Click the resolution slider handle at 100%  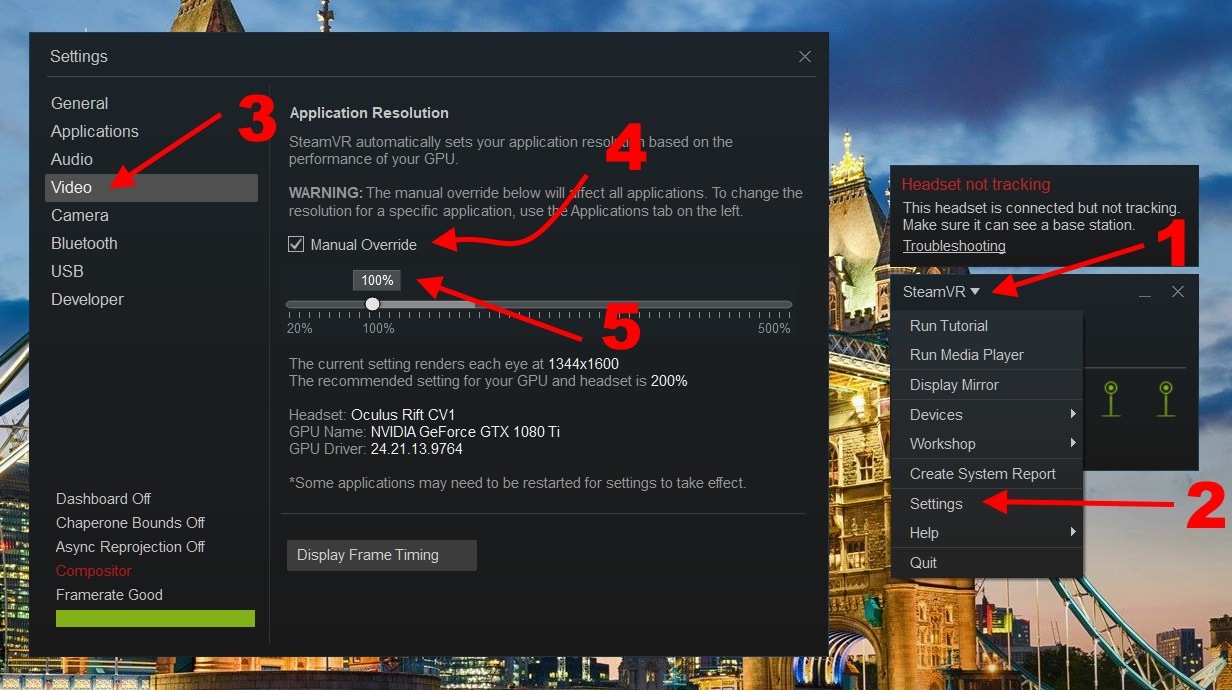[372, 304]
